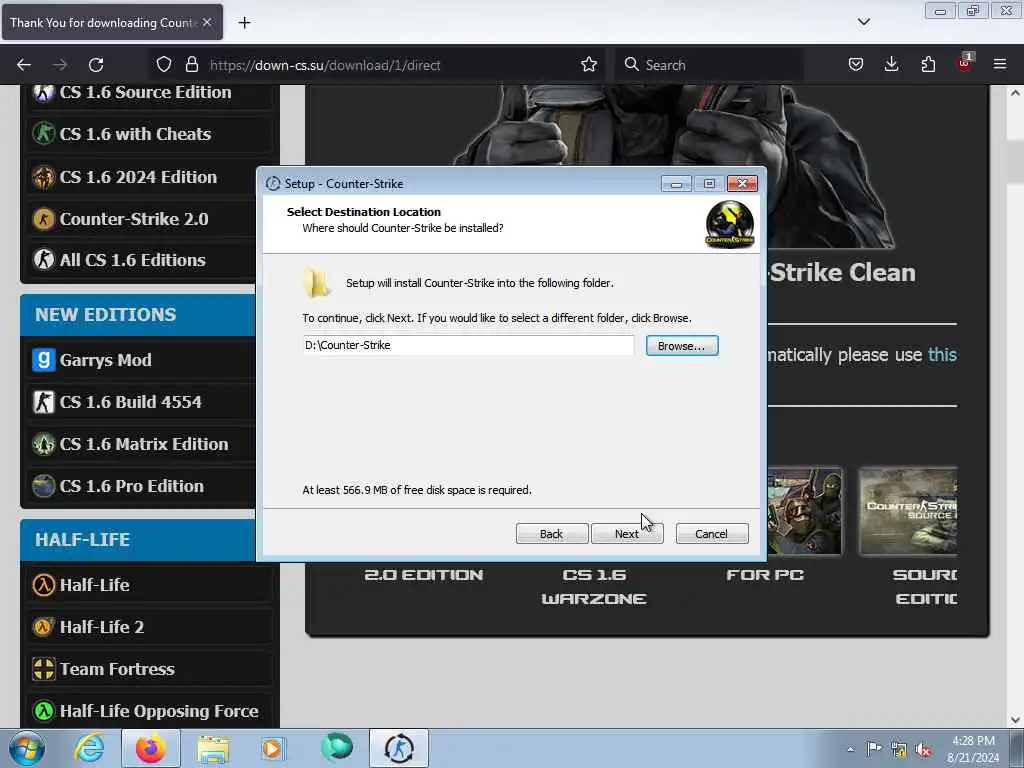Click Next in the Counter-Strike setup dialog

(626, 534)
